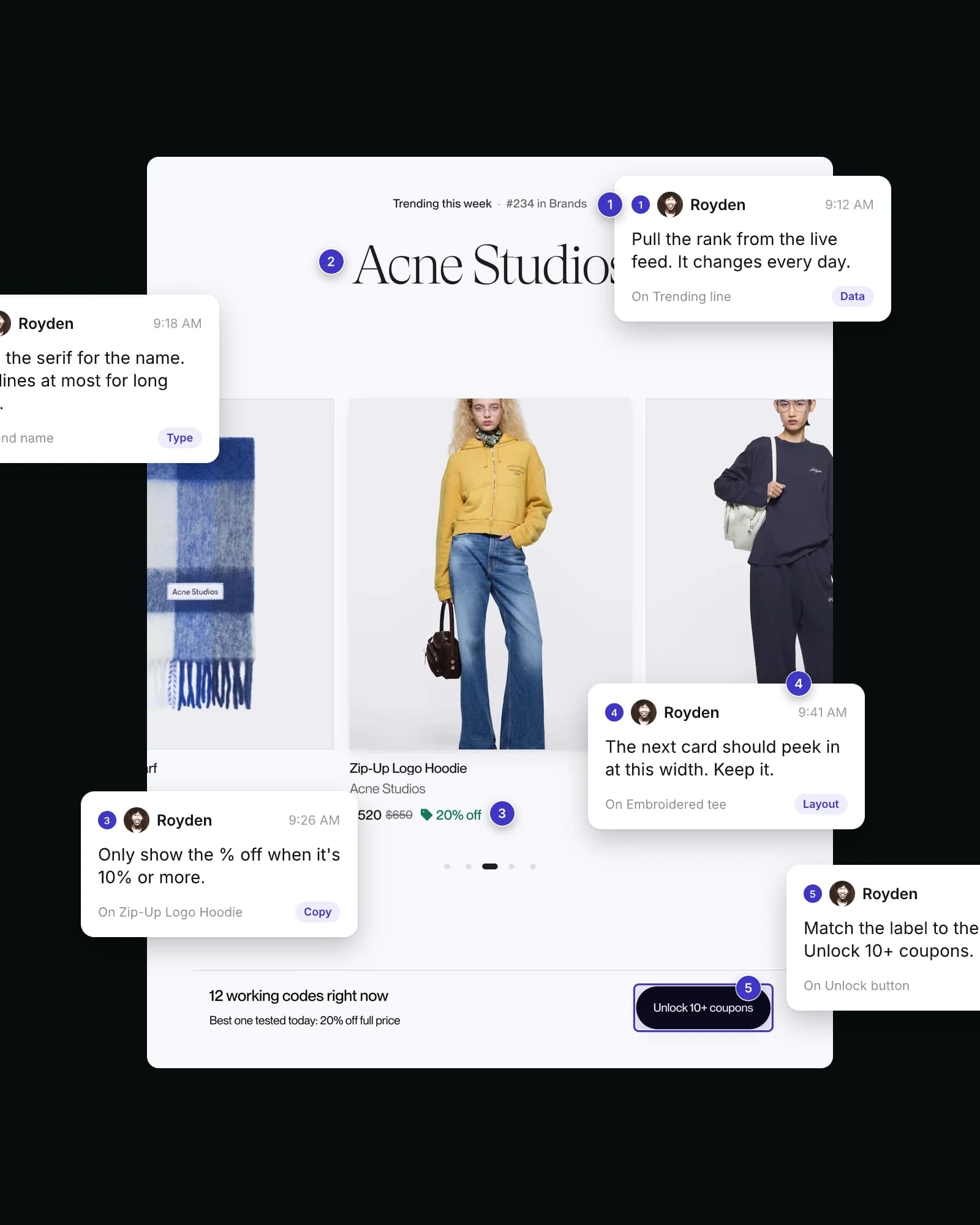The height and width of the screenshot is (1225, 980).
Task: Open the Zip-Up Logo Hoodie product image
Action: [x=490, y=574]
